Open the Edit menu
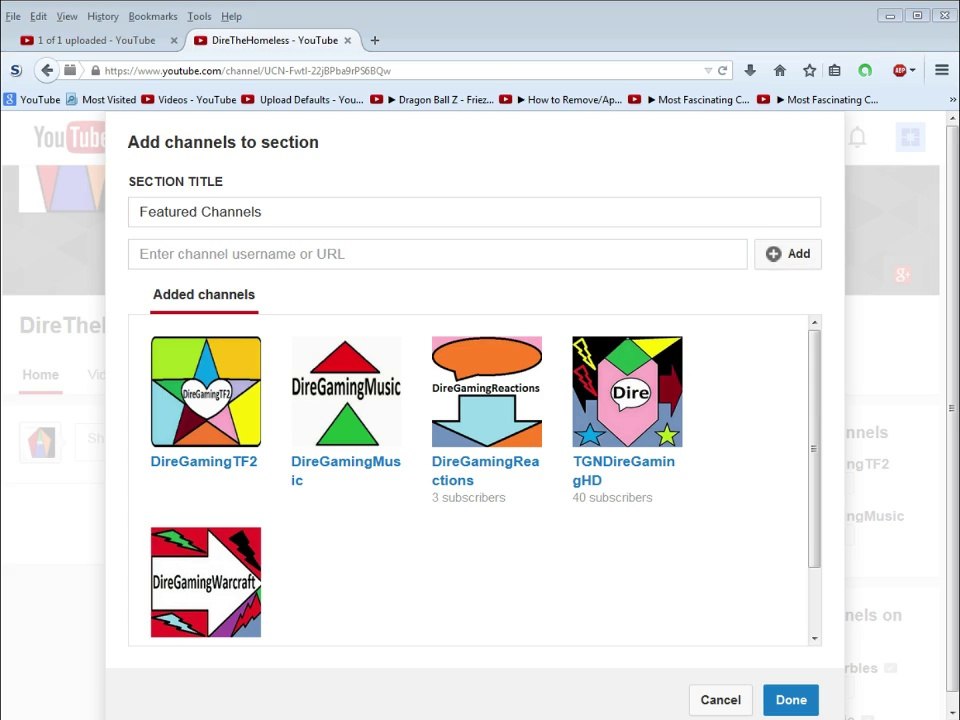This screenshot has height=720, width=960. (x=39, y=17)
